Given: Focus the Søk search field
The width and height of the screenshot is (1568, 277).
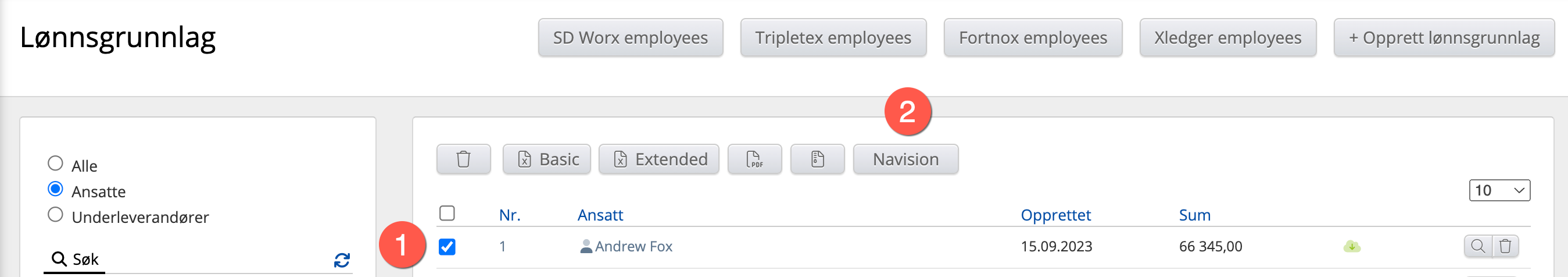Looking at the screenshot, I should point(201,260).
